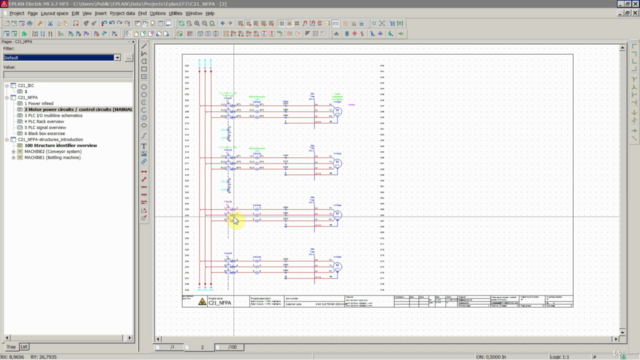Click the page navigator icon at start of second toolbar
640x360 pixels.
pos(7,34)
